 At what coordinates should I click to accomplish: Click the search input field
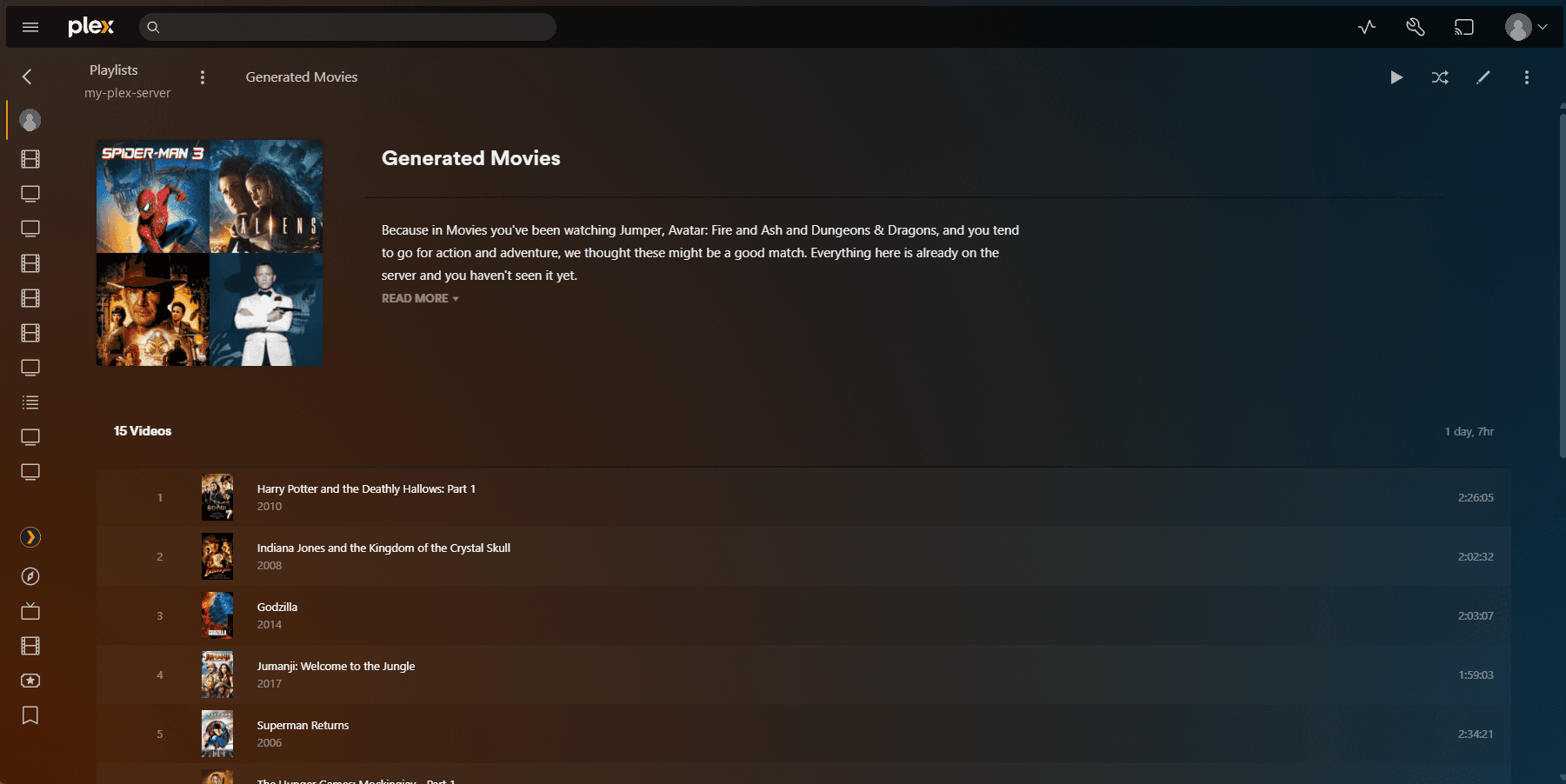[x=348, y=27]
